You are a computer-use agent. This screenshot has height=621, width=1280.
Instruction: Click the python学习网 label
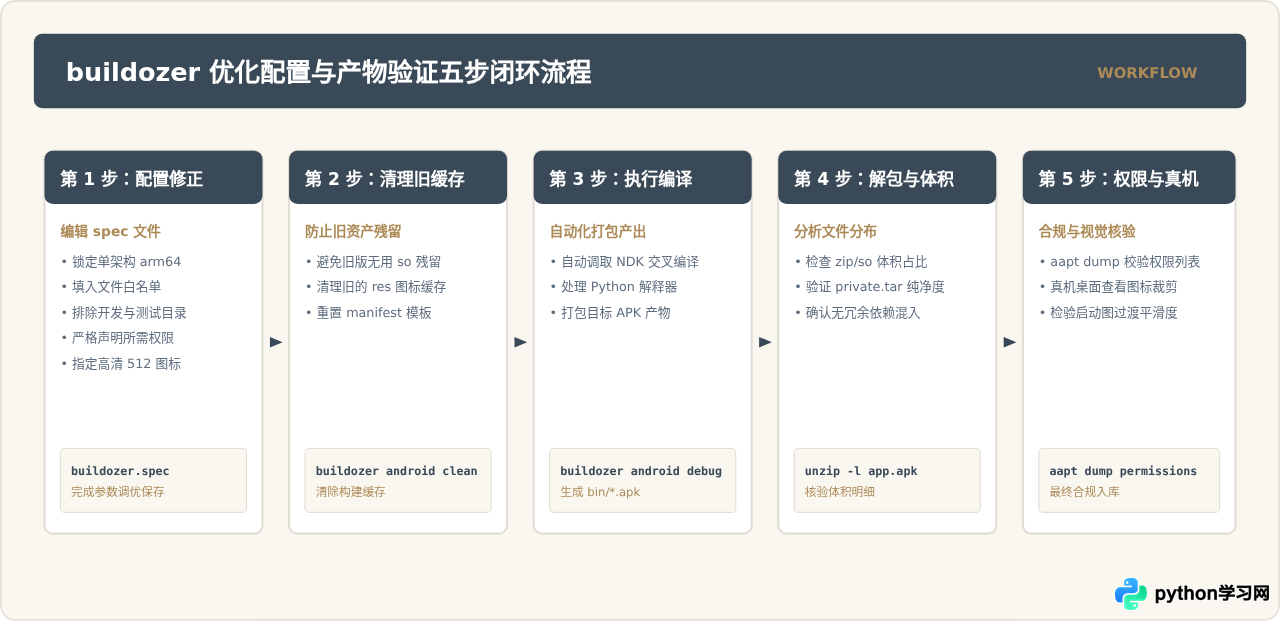(1212, 593)
